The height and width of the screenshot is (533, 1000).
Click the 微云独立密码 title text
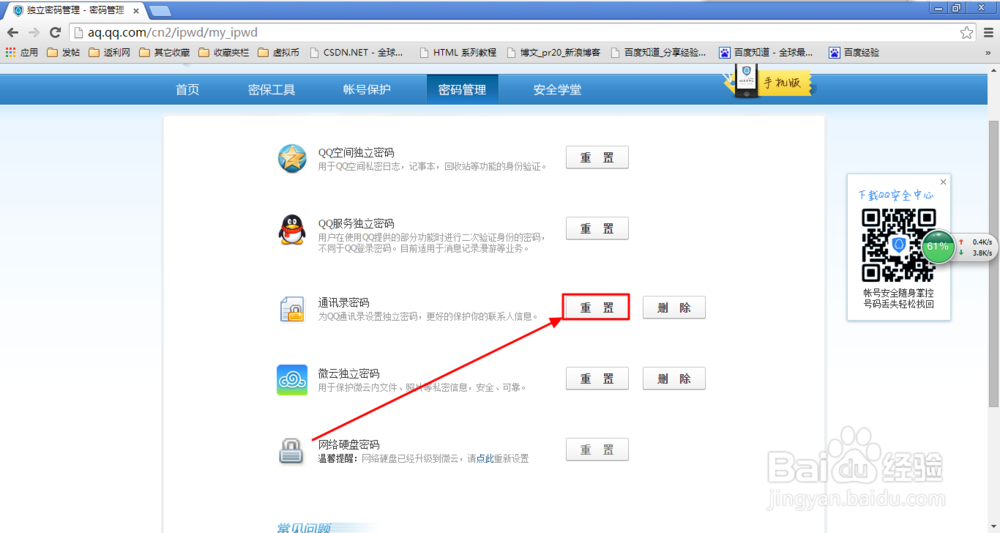[x=349, y=374]
